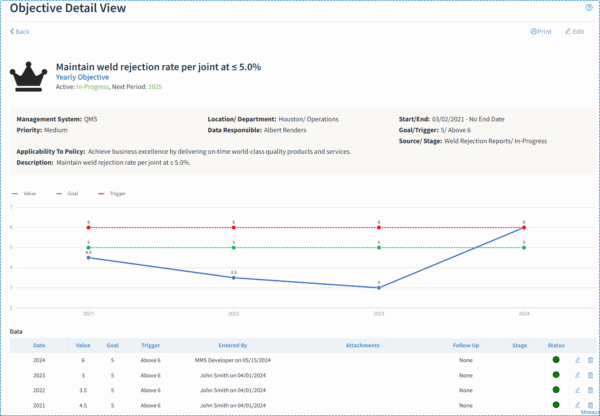Screen dimensions: 600x416
Task: Click the Yearly Objective subtitle
Action: [x=82, y=77]
